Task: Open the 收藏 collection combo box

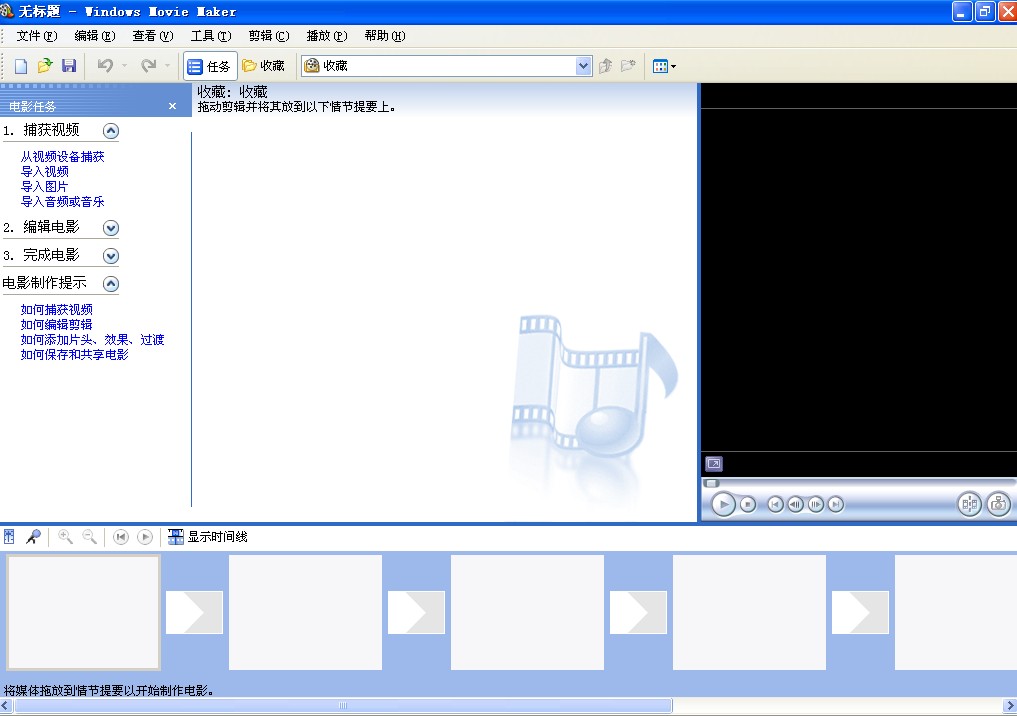Action: tap(446, 66)
